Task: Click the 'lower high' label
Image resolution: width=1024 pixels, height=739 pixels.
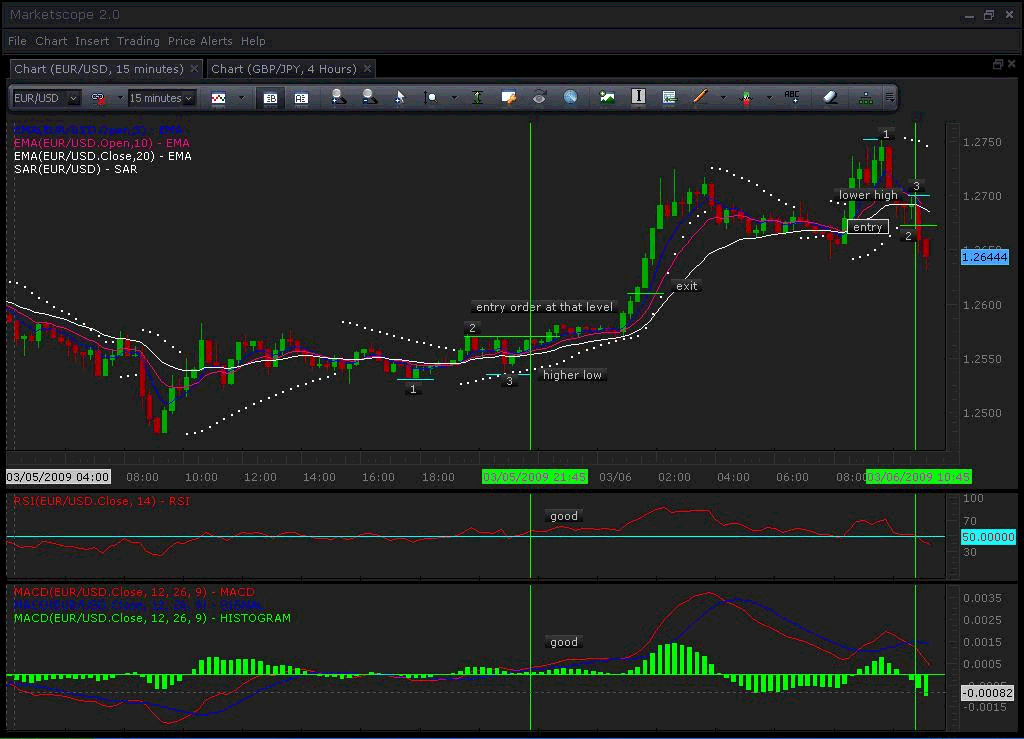Action: (x=869, y=195)
